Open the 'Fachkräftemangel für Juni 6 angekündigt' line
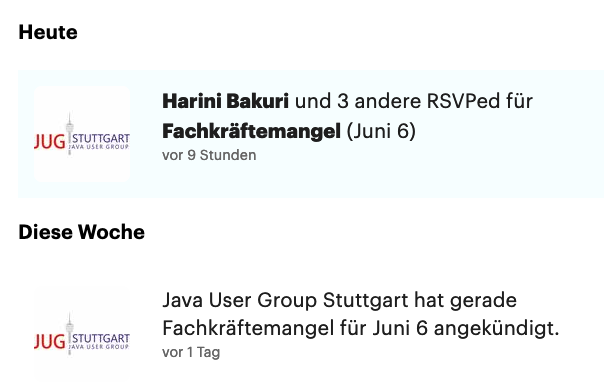Viewport: 604px width, 391px height. 361,328
